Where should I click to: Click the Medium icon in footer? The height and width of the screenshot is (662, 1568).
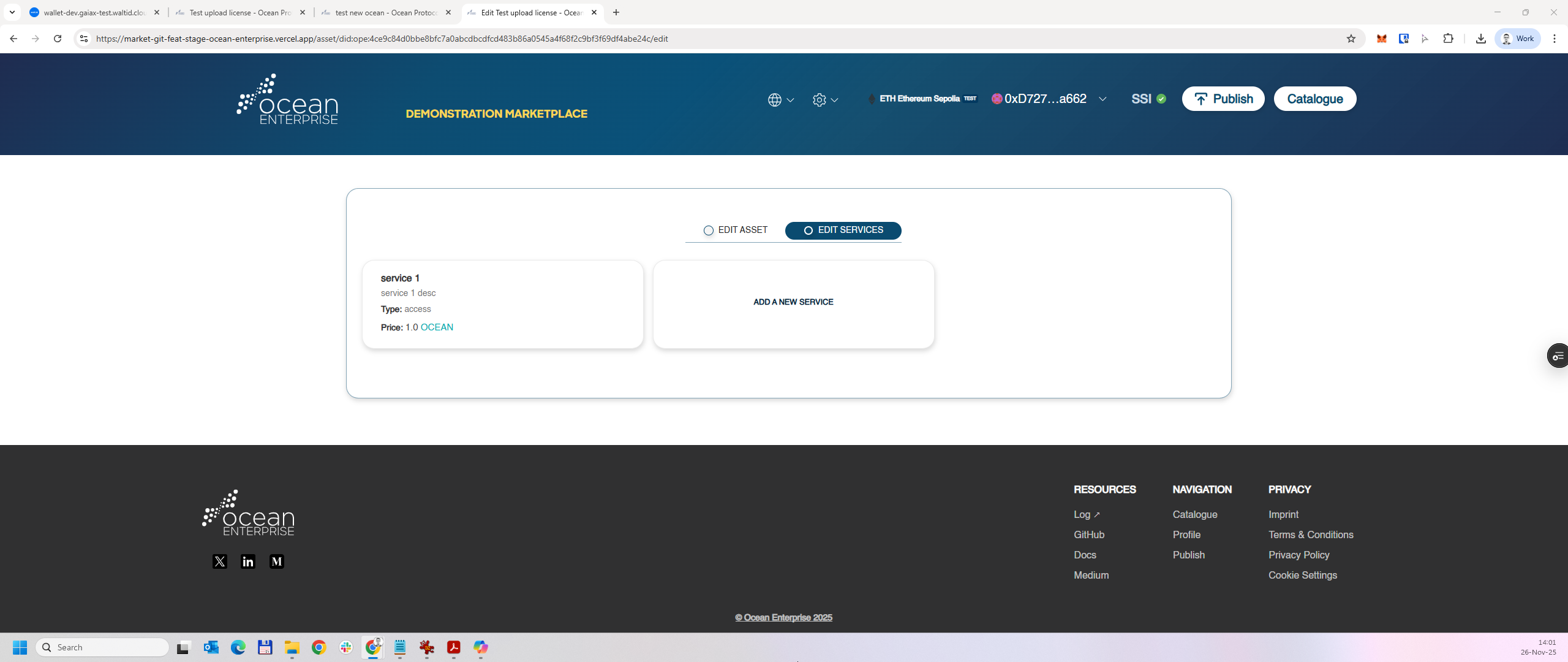click(277, 561)
